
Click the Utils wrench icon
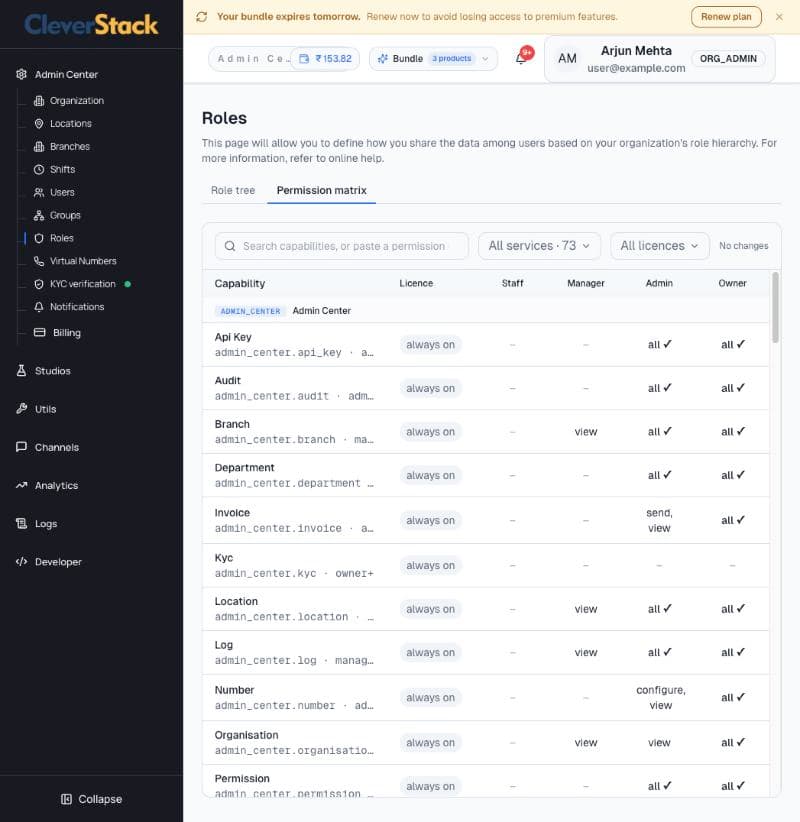21,409
